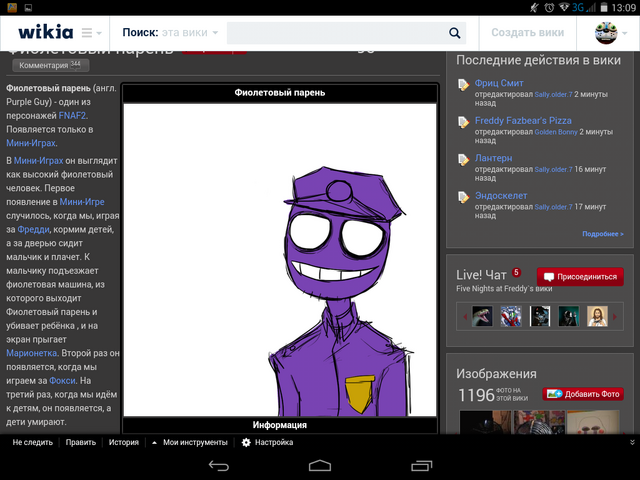Open the third dark animatronic chat avatar

[x=540, y=316]
